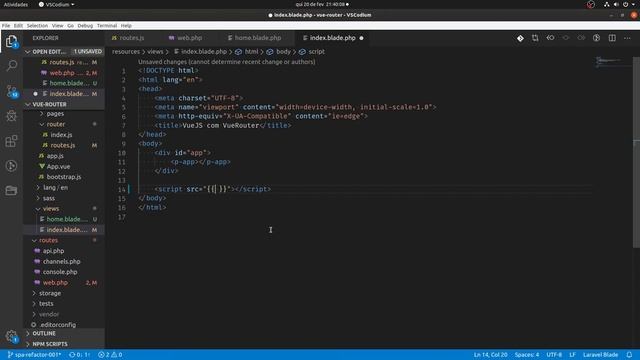Collapse the routes folder
640x360 pixels.
coord(48,240)
